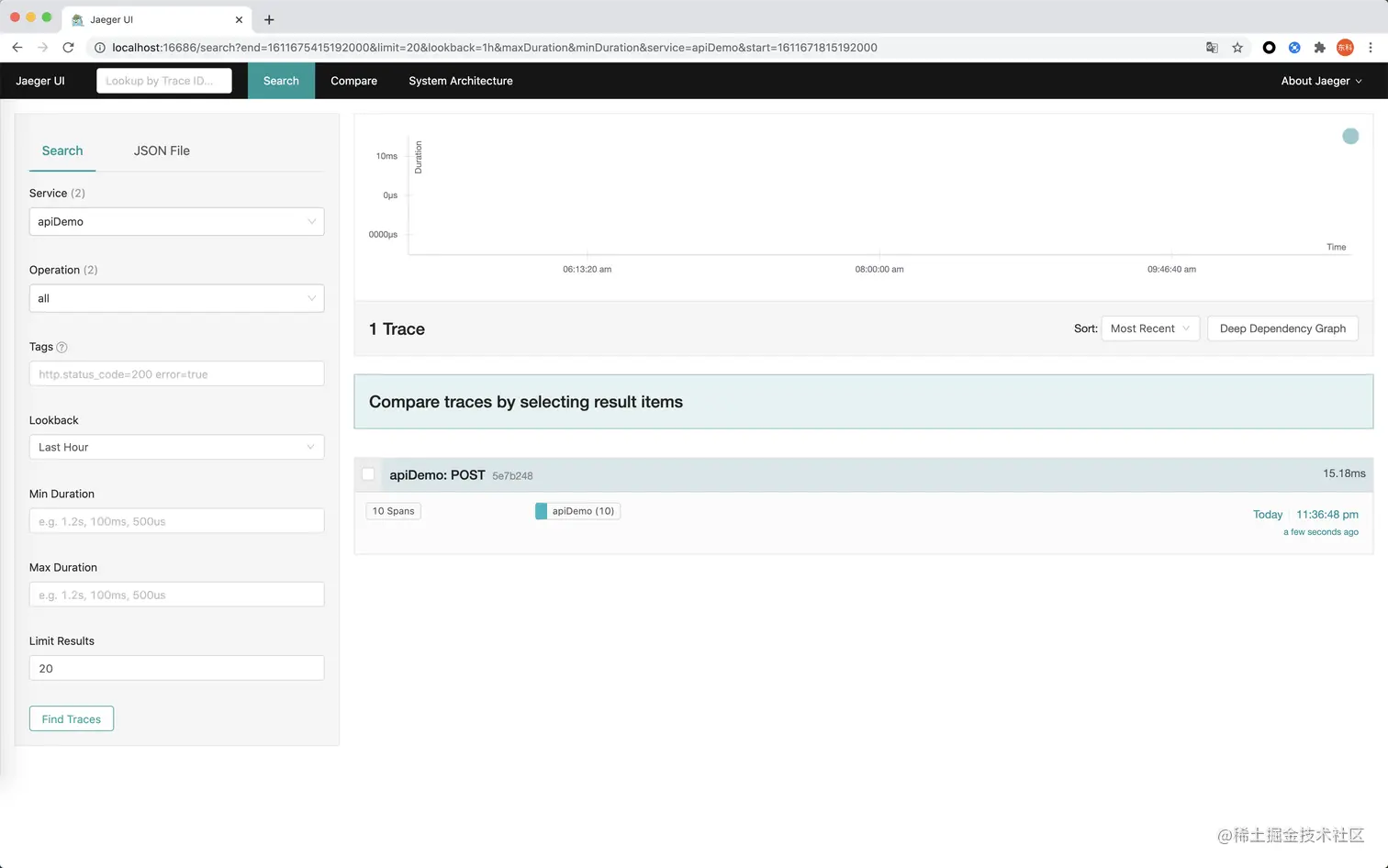Focus the Limit Results field showing 20
This screenshot has height=868, width=1388.
click(176, 668)
